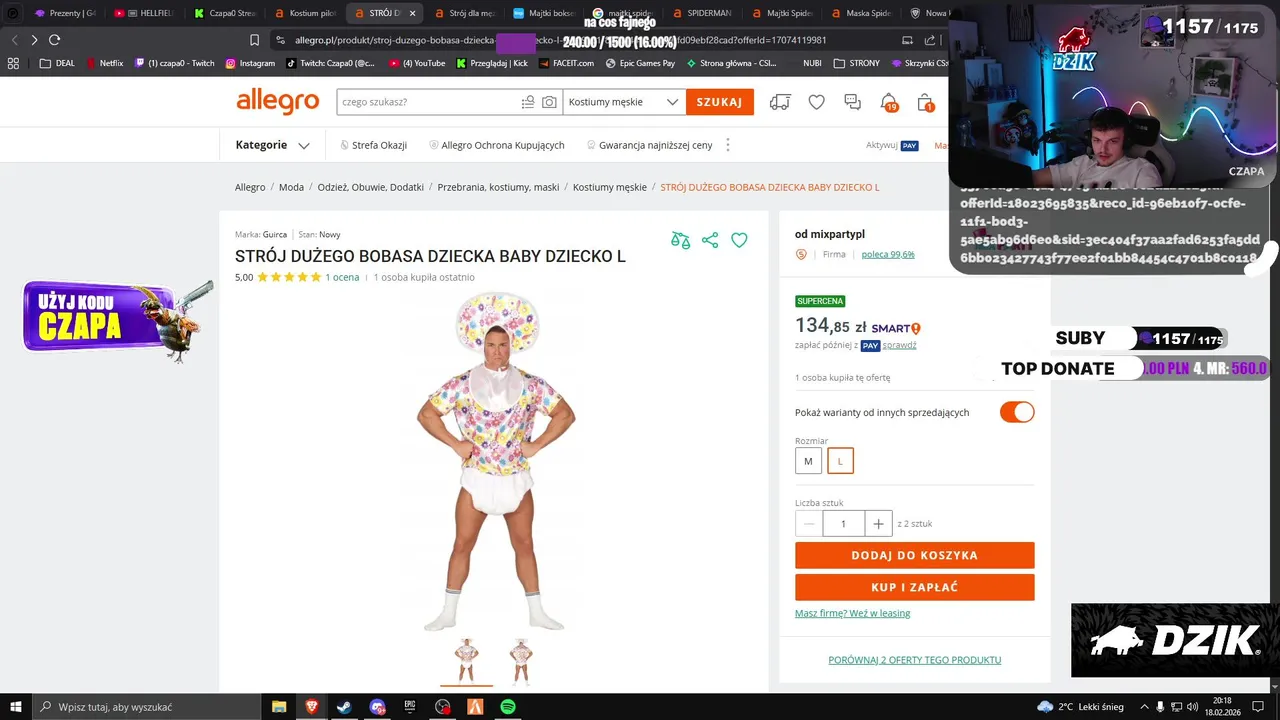Screen dimensions: 1280x720
Task: Toggle variants from other sellers switch
Action: 1017,412
